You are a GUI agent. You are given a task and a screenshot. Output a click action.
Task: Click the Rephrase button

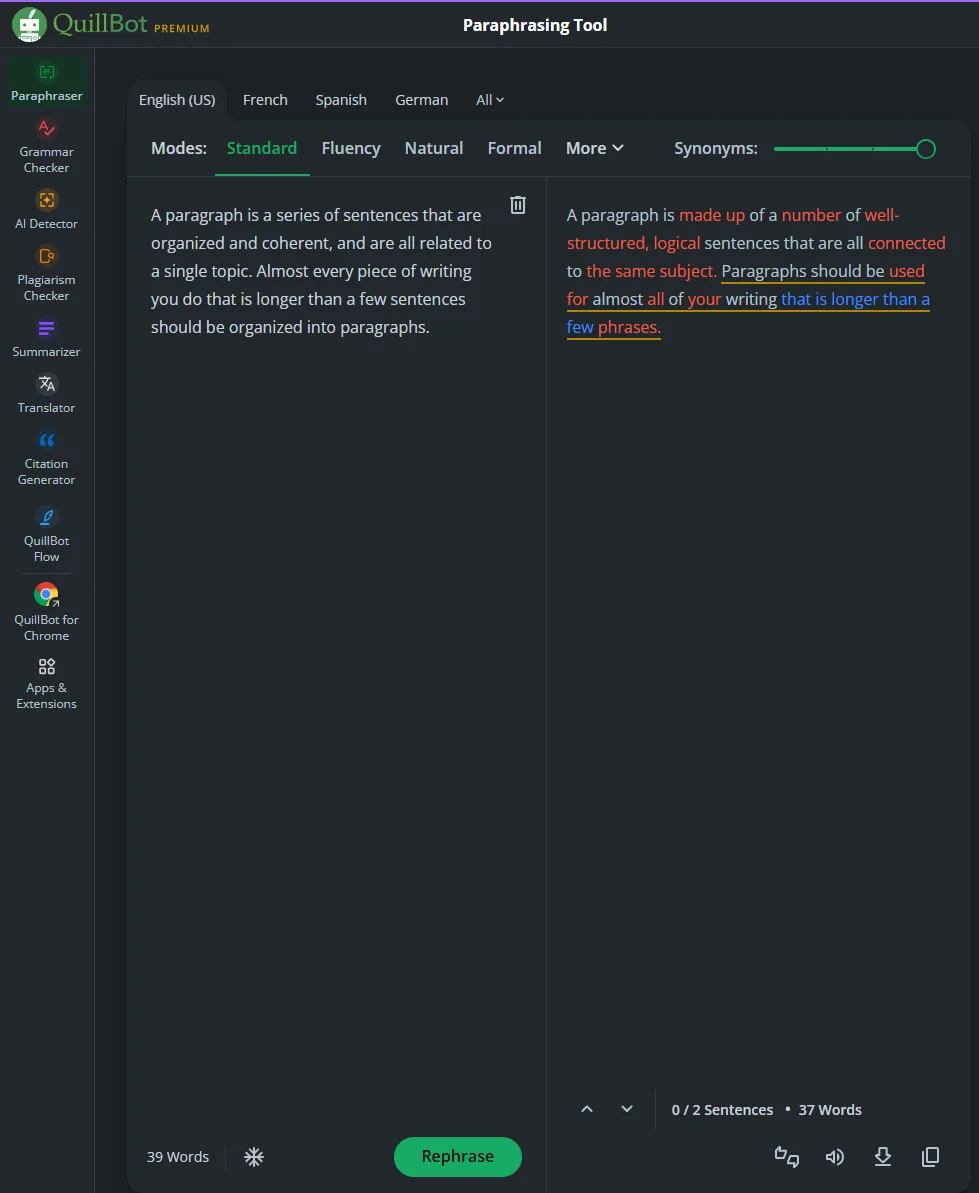[458, 1156]
